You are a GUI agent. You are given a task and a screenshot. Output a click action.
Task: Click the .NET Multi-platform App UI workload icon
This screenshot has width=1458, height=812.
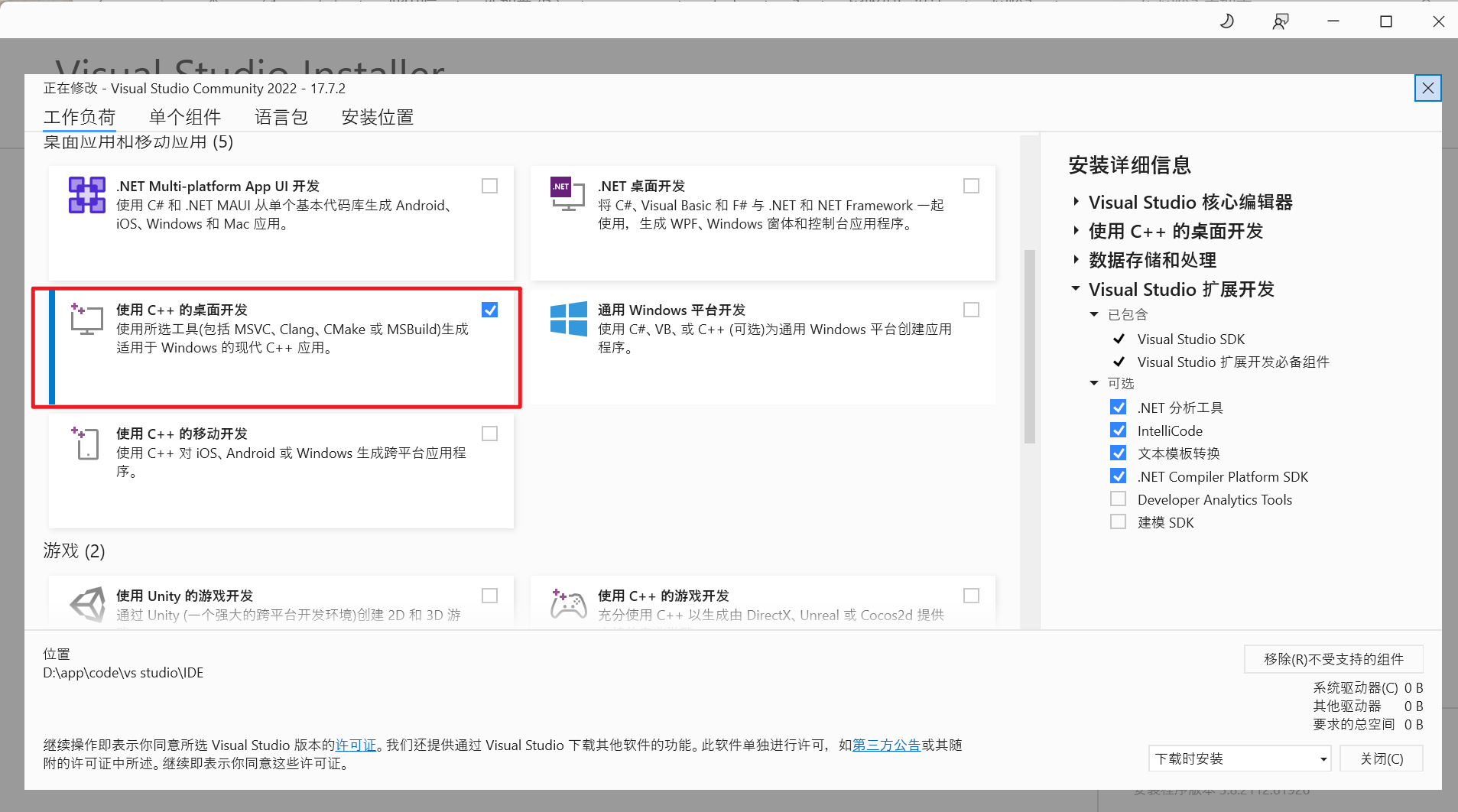(87, 195)
